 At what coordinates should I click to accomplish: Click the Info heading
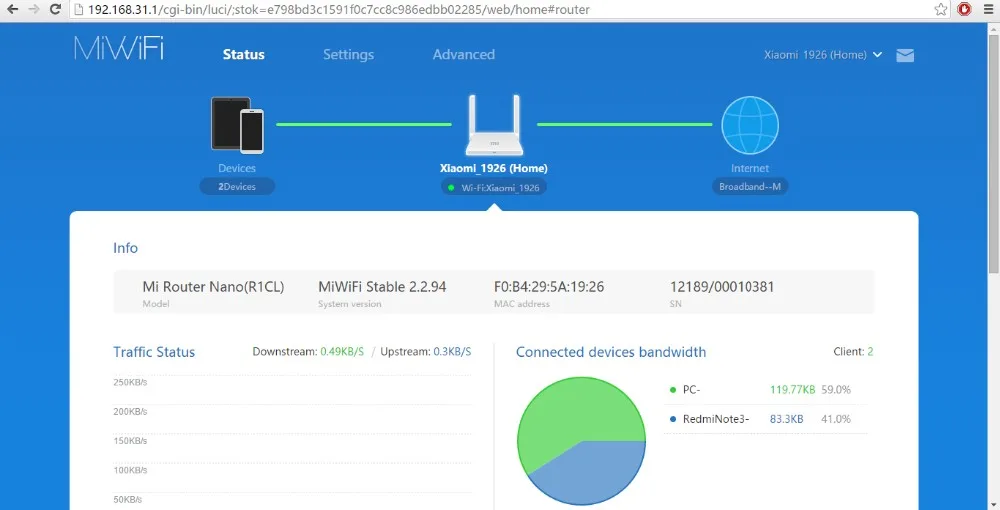(126, 248)
